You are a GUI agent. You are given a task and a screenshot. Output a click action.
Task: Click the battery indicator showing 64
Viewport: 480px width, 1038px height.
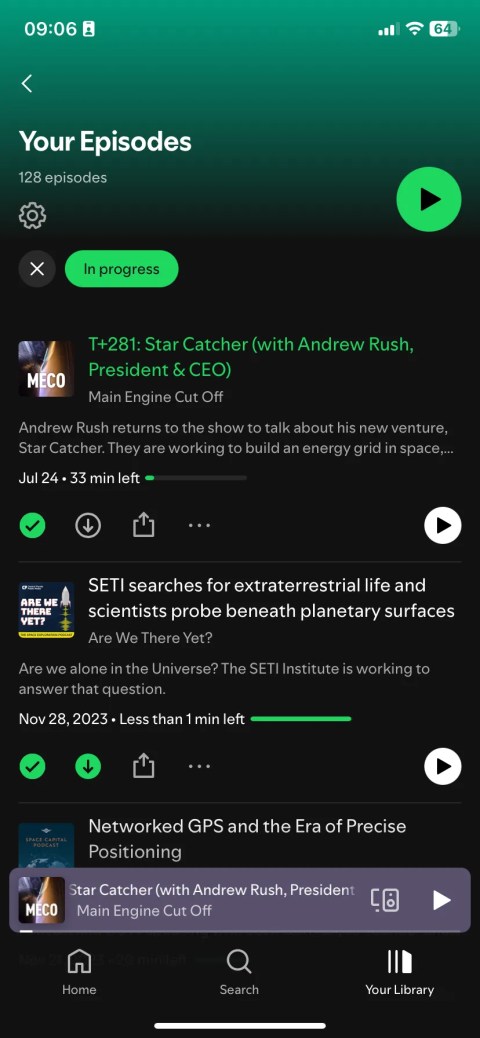tap(443, 29)
